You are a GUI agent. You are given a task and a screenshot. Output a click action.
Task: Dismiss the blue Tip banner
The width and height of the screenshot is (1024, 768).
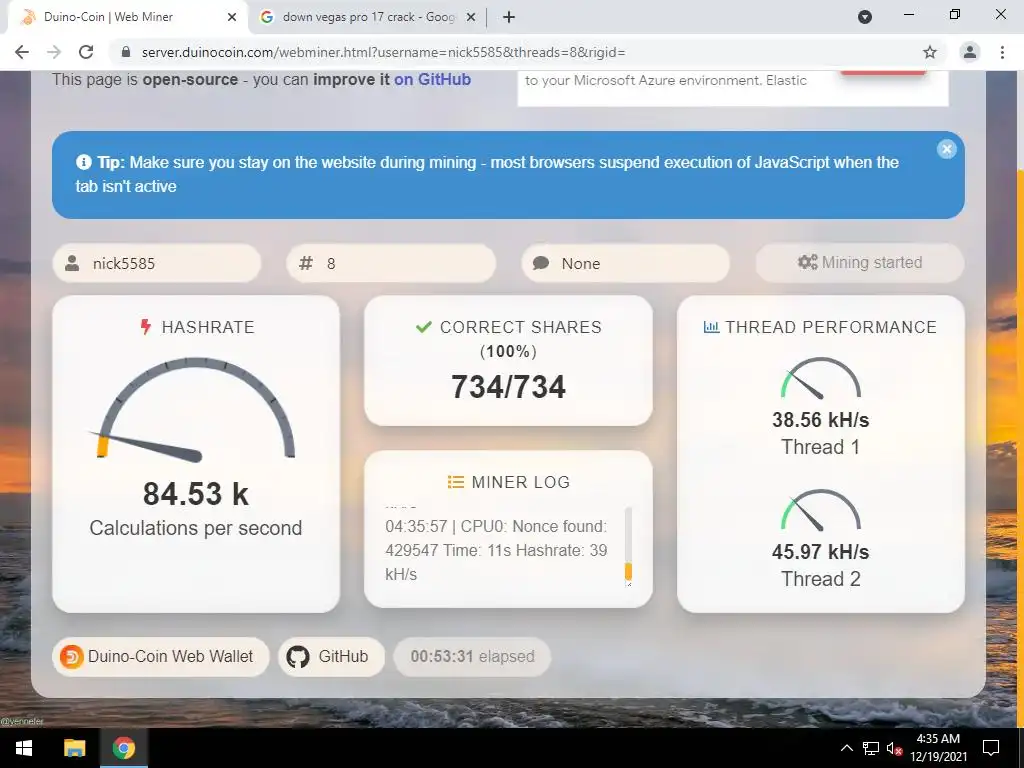tap(946, 150)
